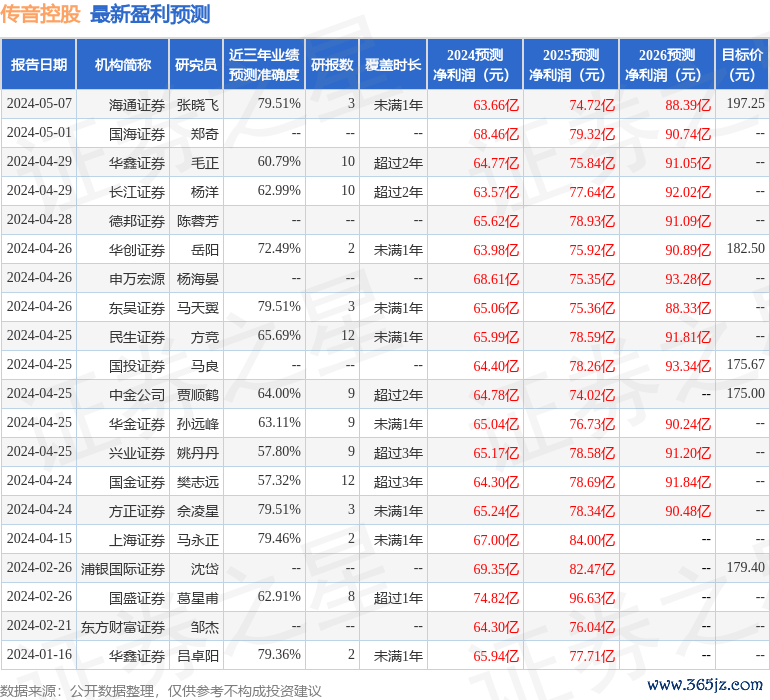
Task: Click 浦银国际证券 institution name
Action: click(123, 568)
